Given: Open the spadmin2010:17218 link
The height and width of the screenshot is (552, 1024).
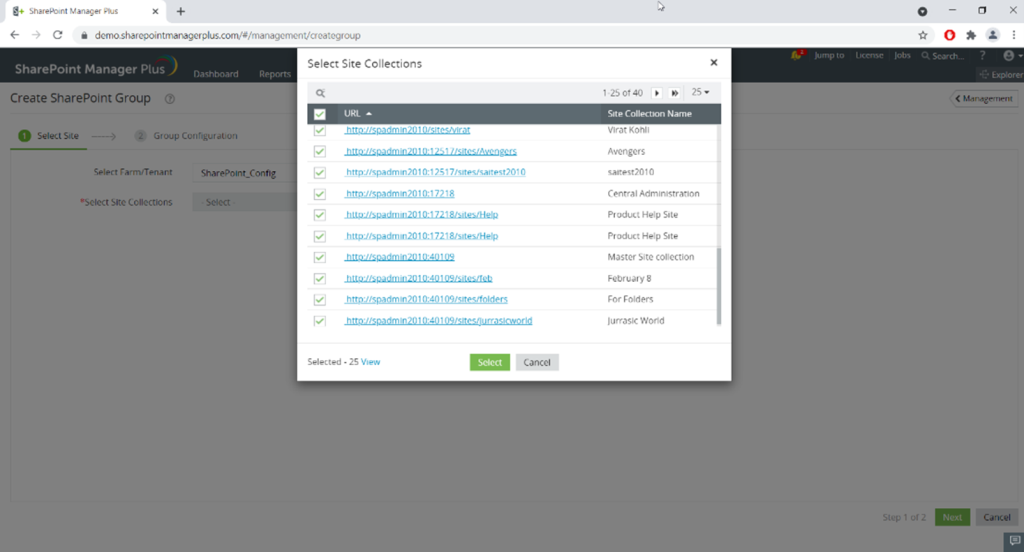Looking at the screenshot, I should (400, 194).
